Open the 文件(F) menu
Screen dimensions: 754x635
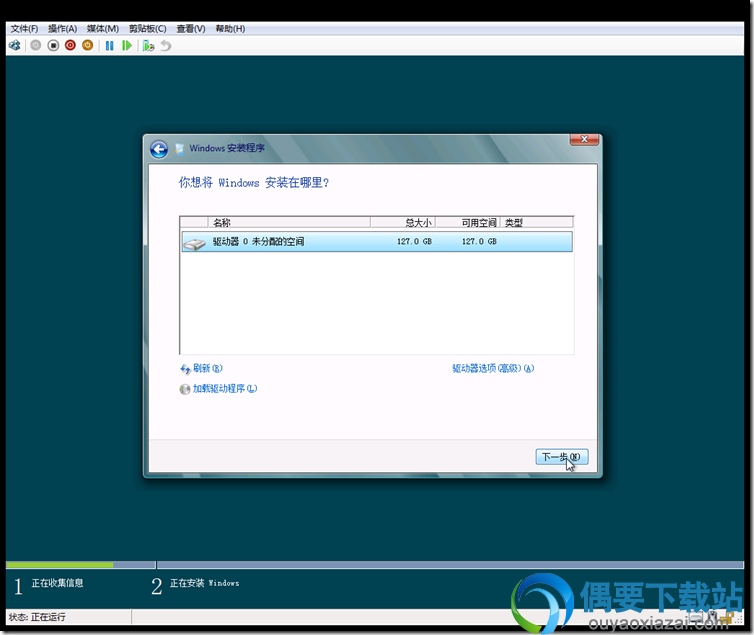pos(24,29)
